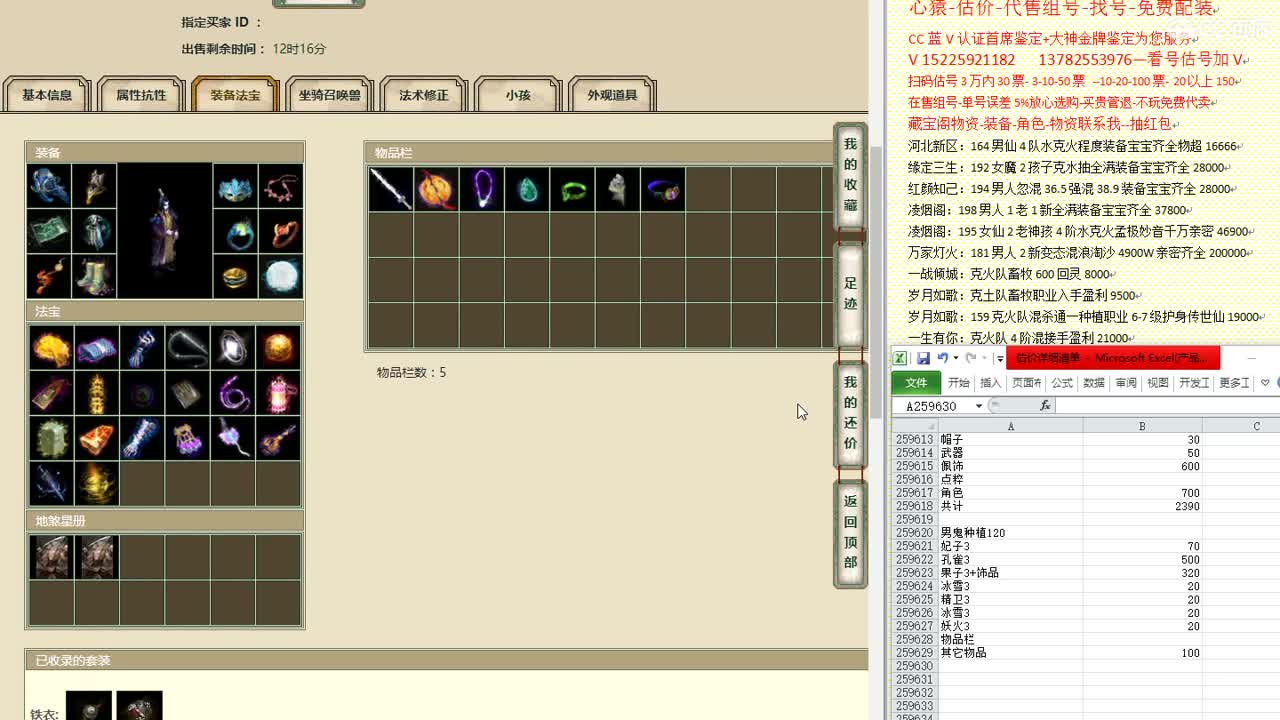This screenshot has height=720, width=1280.
Task: Open the Excel Name Box dropdown
Action: 978,406
